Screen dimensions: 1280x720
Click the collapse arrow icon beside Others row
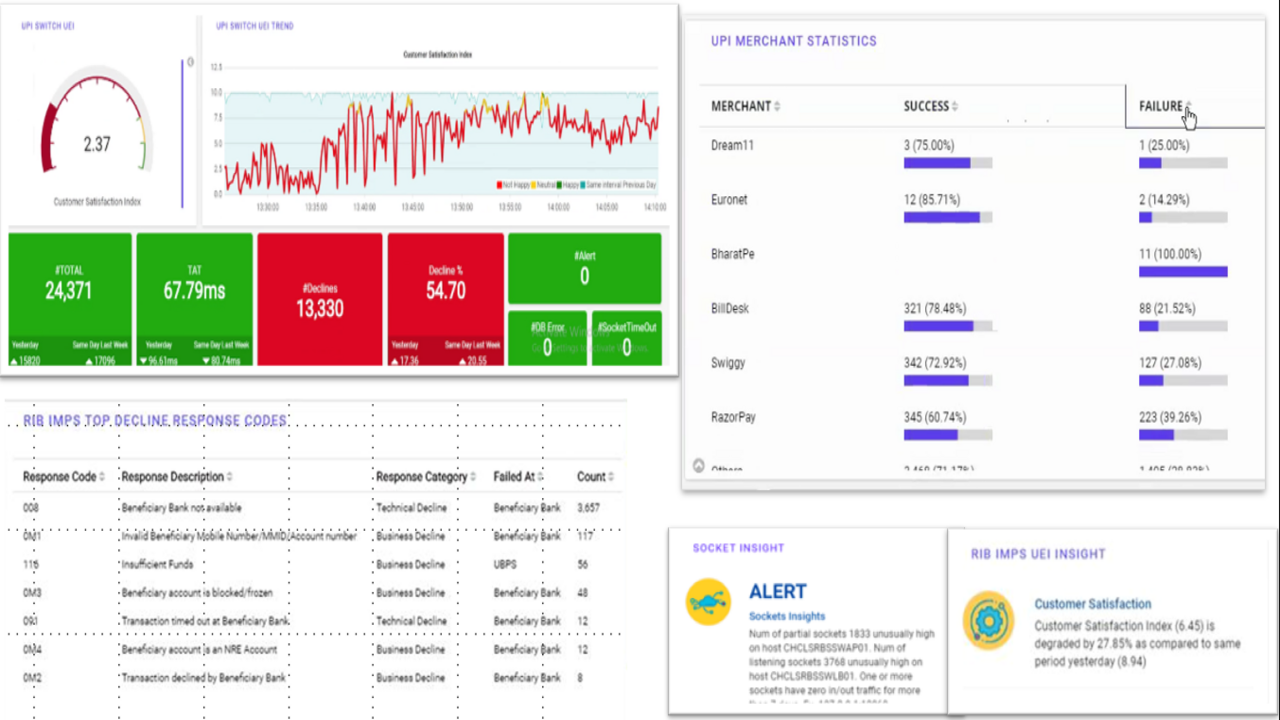click(x=698, y=466)
